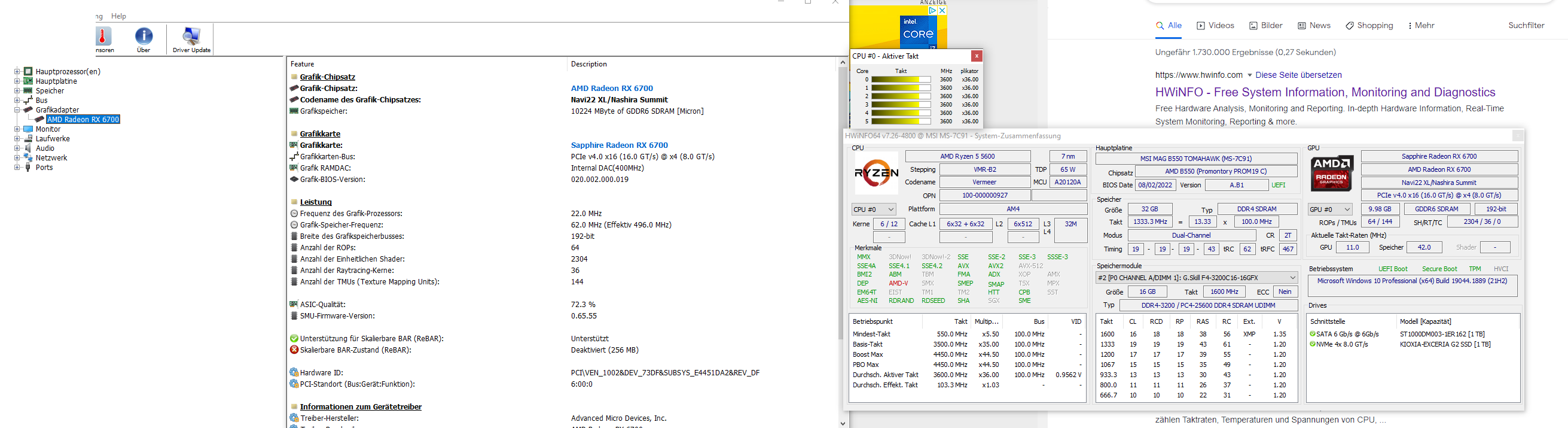Click the Core 0 clock bar
Image resolution: width=1568 pixels, height=428 pixels.
(901, 79)
